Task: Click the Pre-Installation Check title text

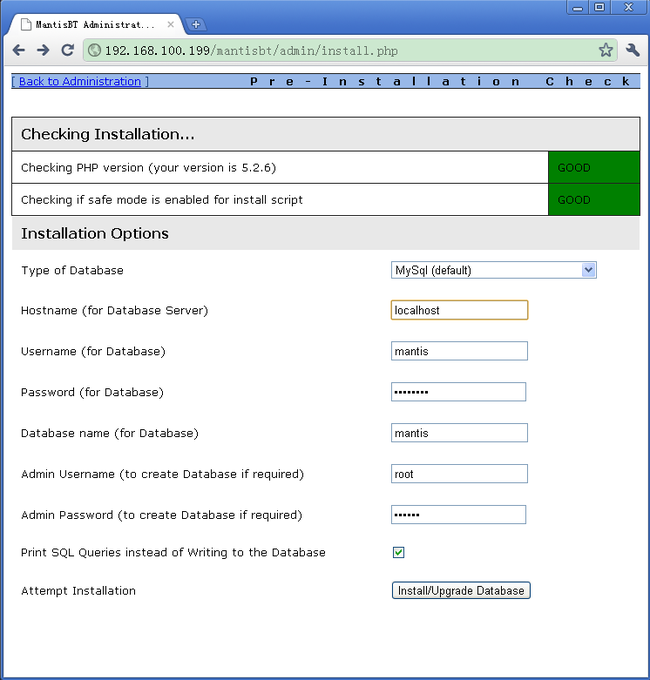Action: [440, 81]
